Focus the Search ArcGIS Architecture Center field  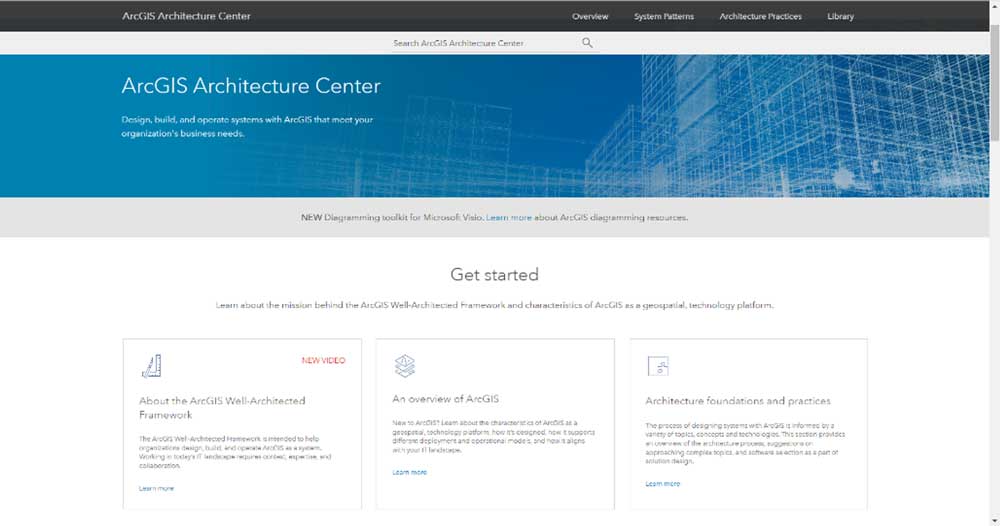point(480,43)
